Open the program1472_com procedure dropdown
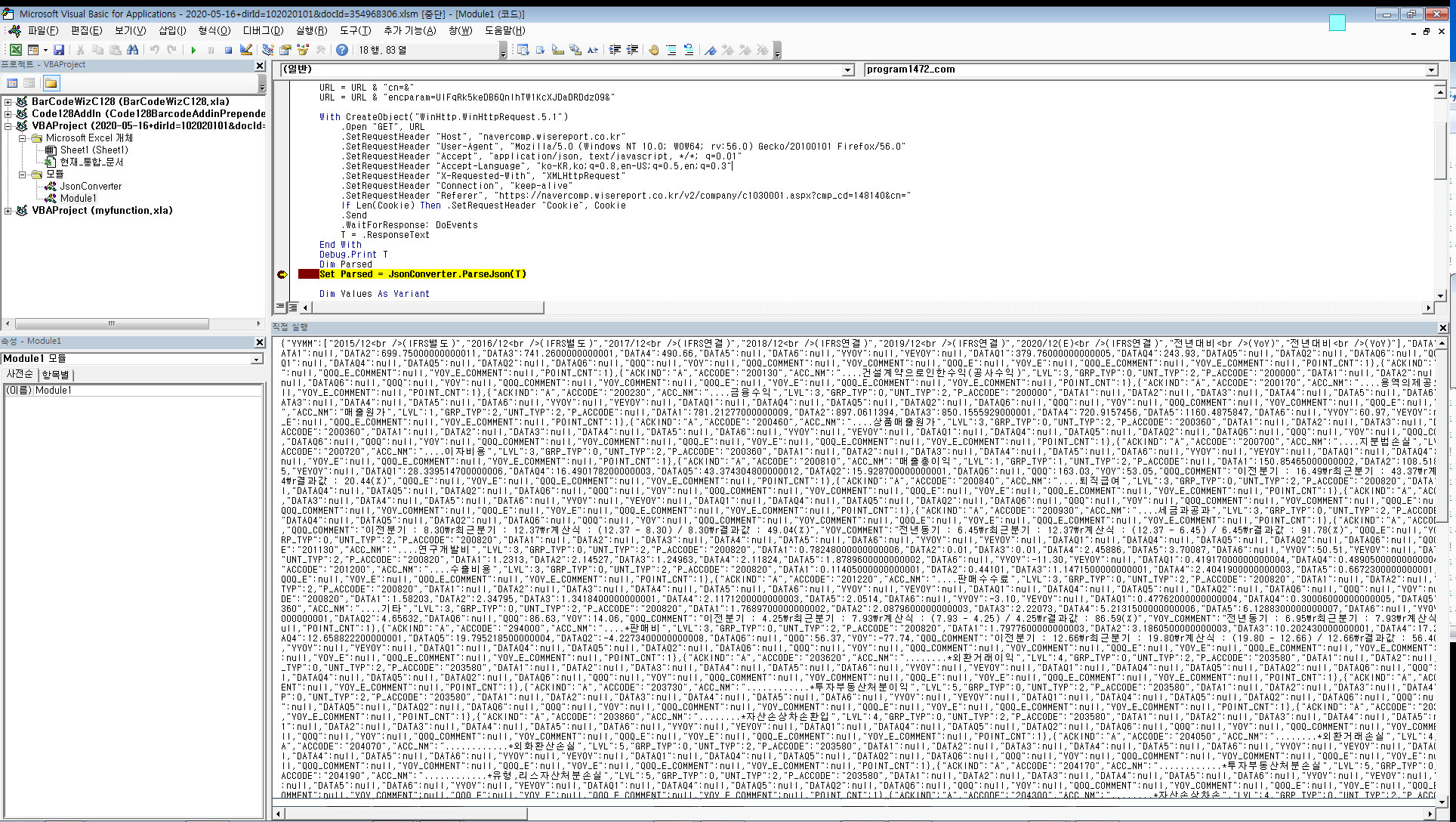The image size is (1456, 822). point(1431,70)
